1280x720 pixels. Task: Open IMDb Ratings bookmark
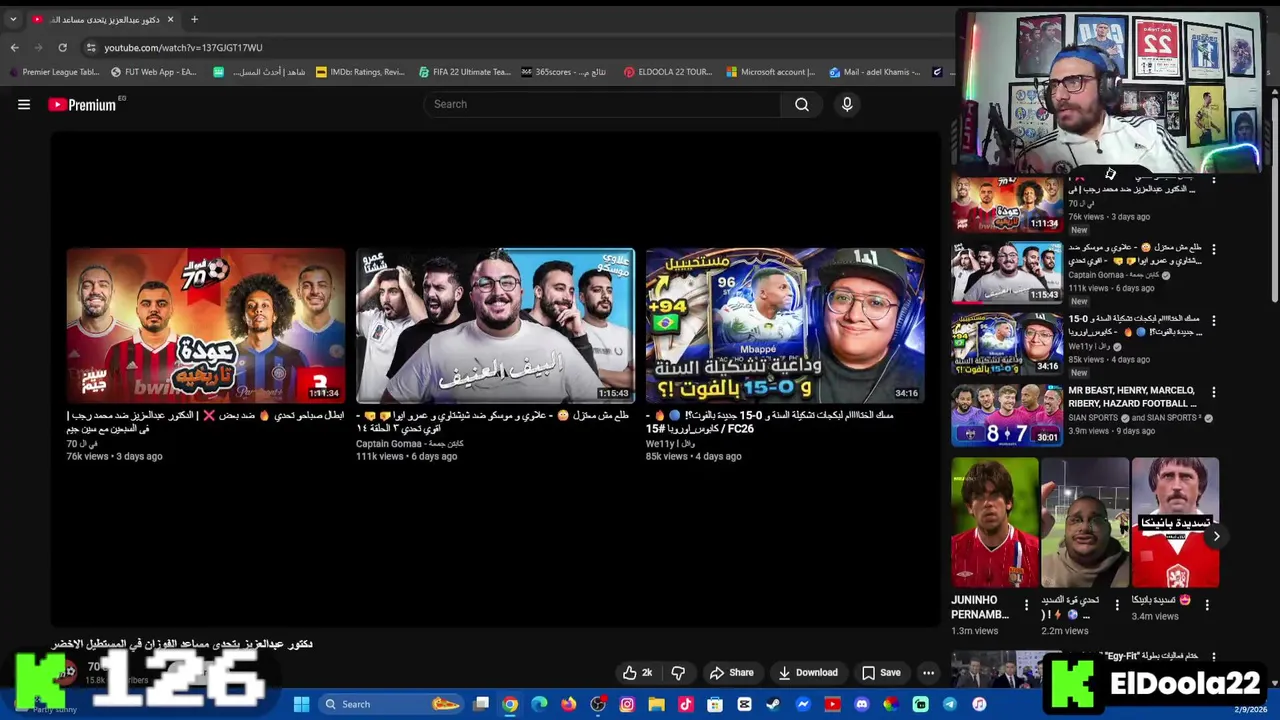[360, 72]
